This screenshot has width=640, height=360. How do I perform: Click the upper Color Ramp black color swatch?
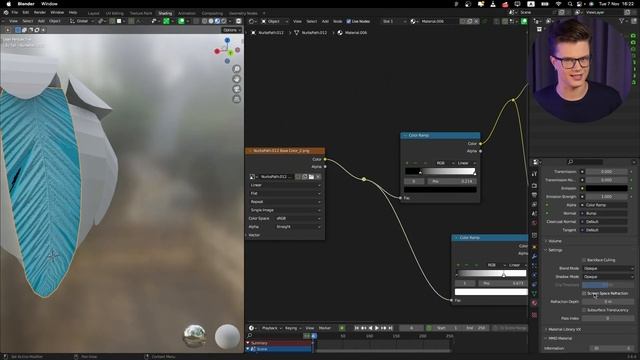click(440, 189)
